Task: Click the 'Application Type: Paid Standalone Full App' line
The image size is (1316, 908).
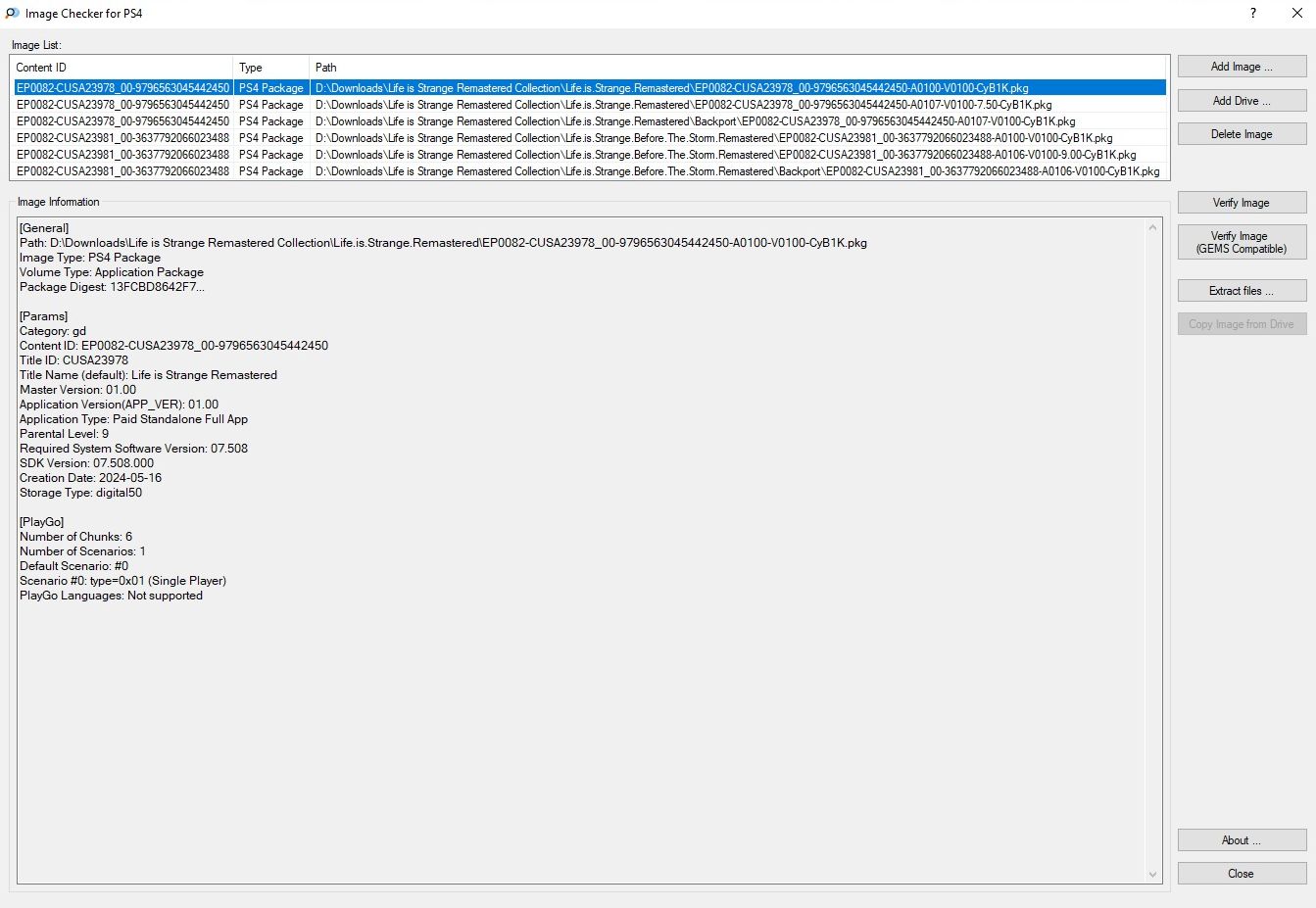Action: (134, 419)
